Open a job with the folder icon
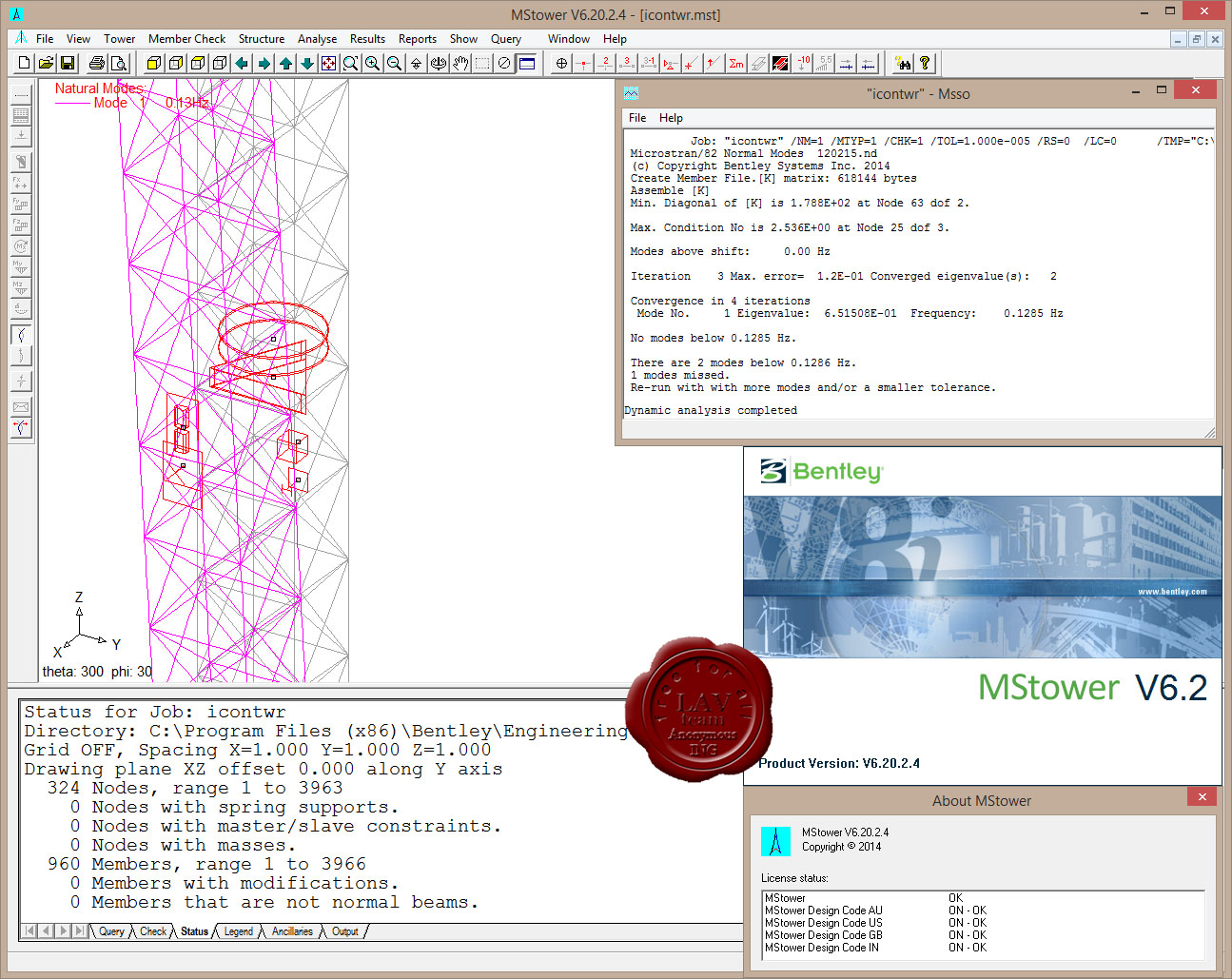The width and height of the screenshot is (1232, 979). 46,63
